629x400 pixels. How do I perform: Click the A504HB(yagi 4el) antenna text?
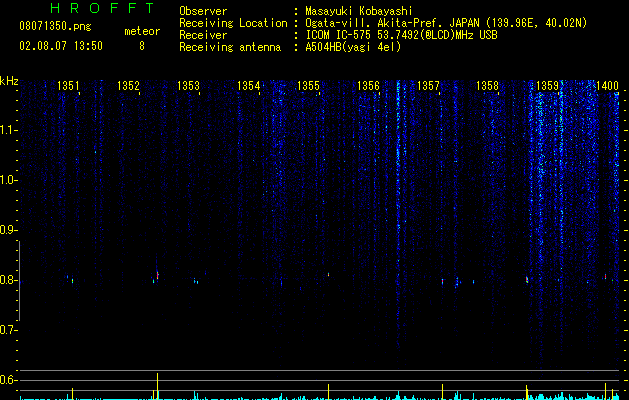tap(353, 47)
